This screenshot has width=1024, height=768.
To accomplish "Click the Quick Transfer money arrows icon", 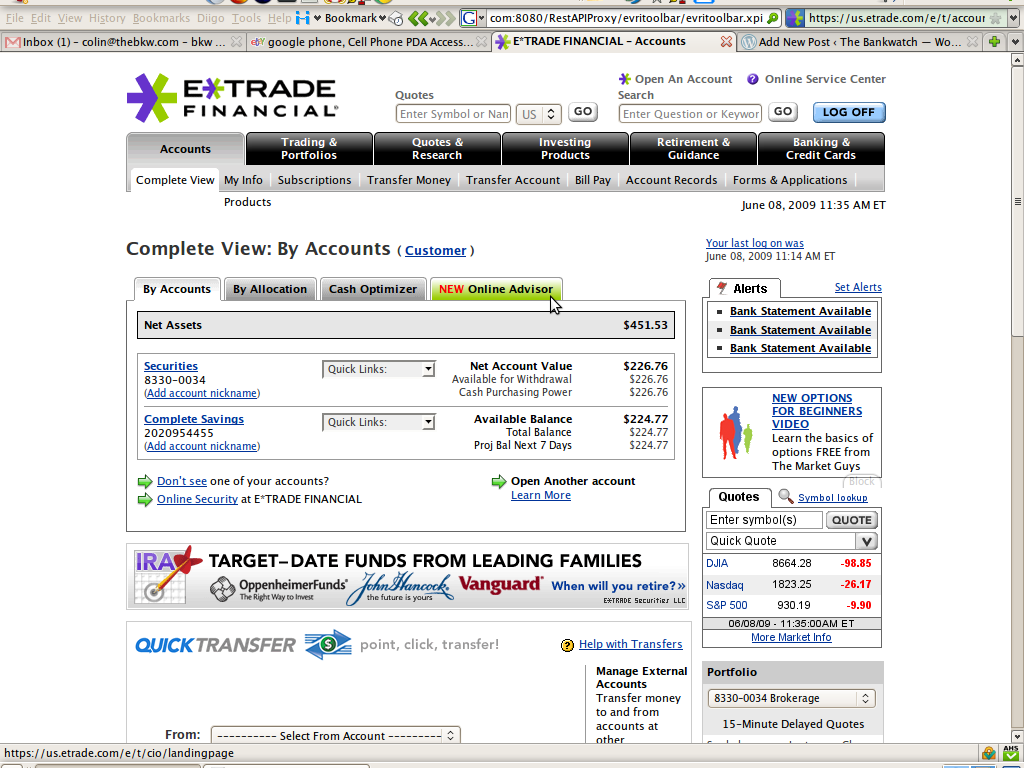I will [328, 645].
